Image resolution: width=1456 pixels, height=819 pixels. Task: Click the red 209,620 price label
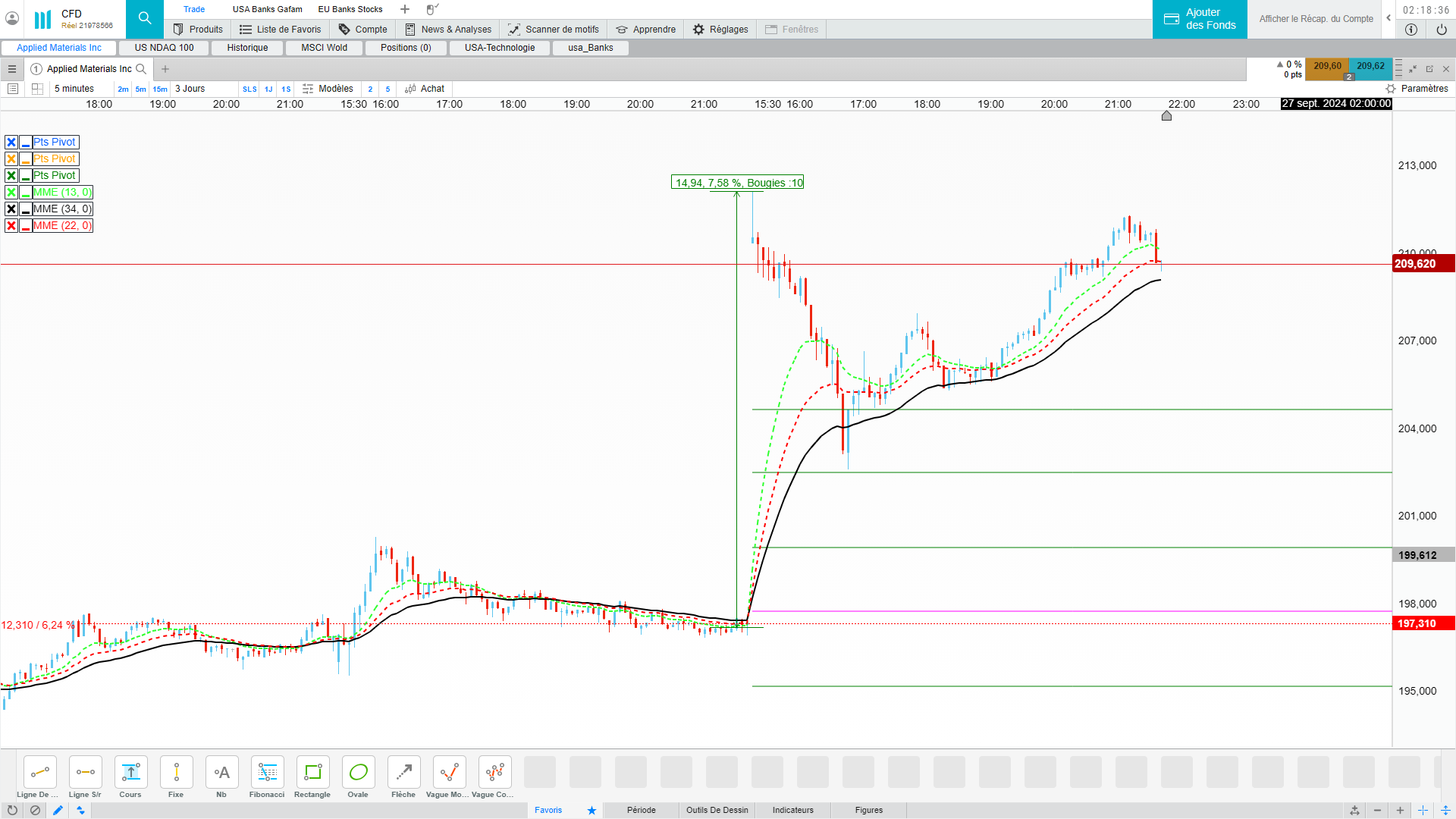click(1423, 264)
